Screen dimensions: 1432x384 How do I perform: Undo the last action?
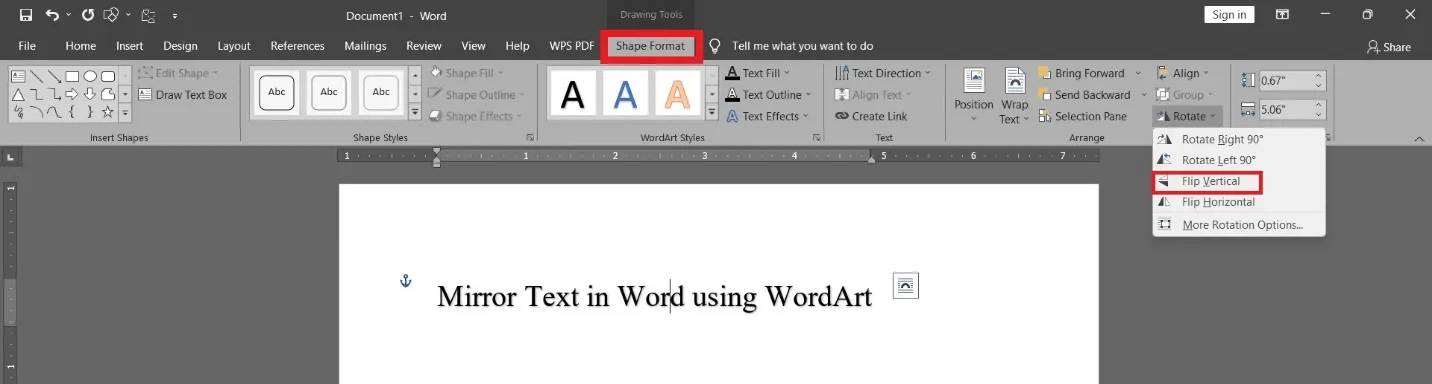click(x=52, y=15)
